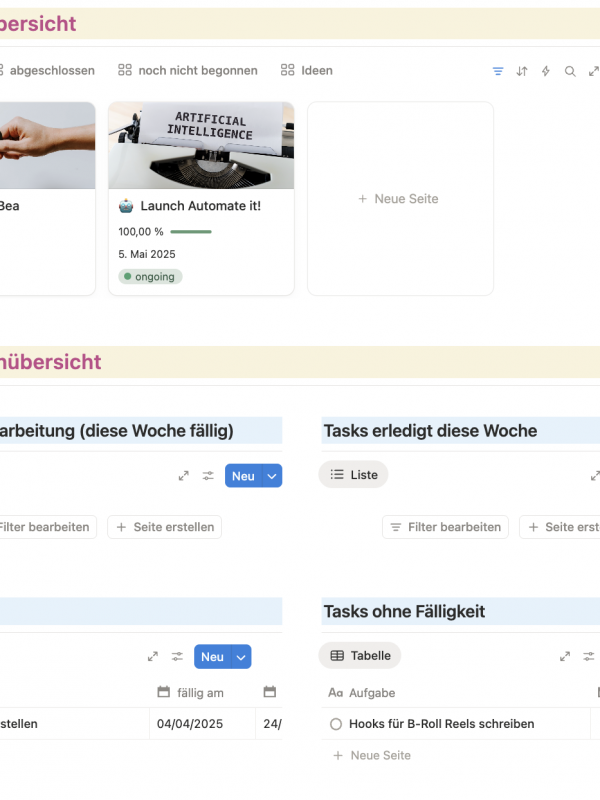Screen dimensions: 600x800
Task: Select the 'Ideen' view tab
Action: [307, 71]
